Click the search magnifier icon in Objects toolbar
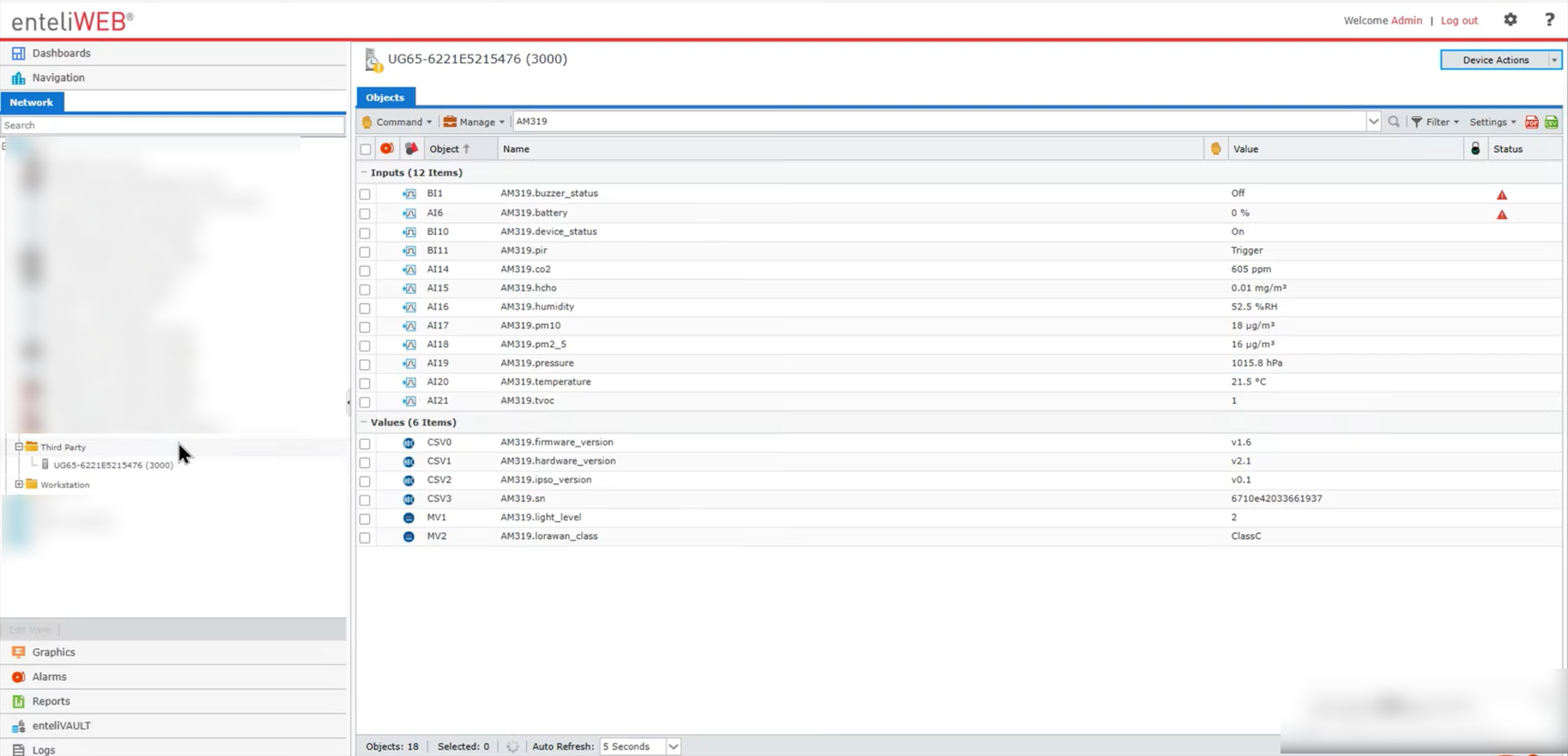1568x756 pixels. point(1394,122)
